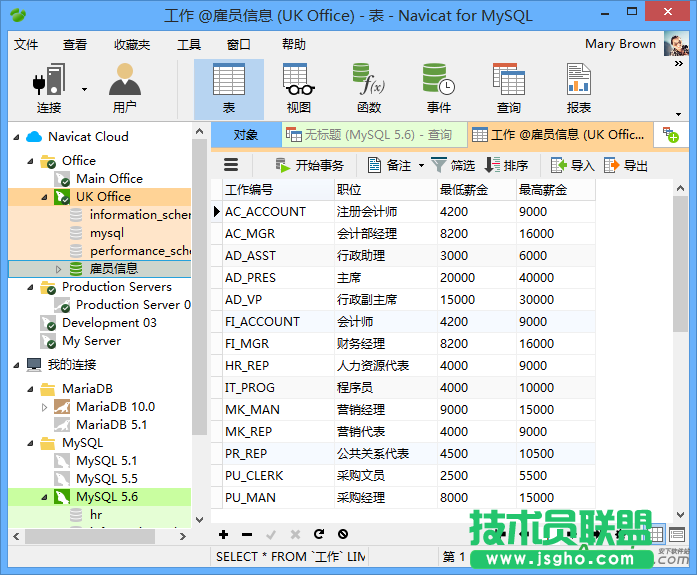697x575 pixels.
Task: Expand the 雇员信息 database node
Action: click(59, 269)
